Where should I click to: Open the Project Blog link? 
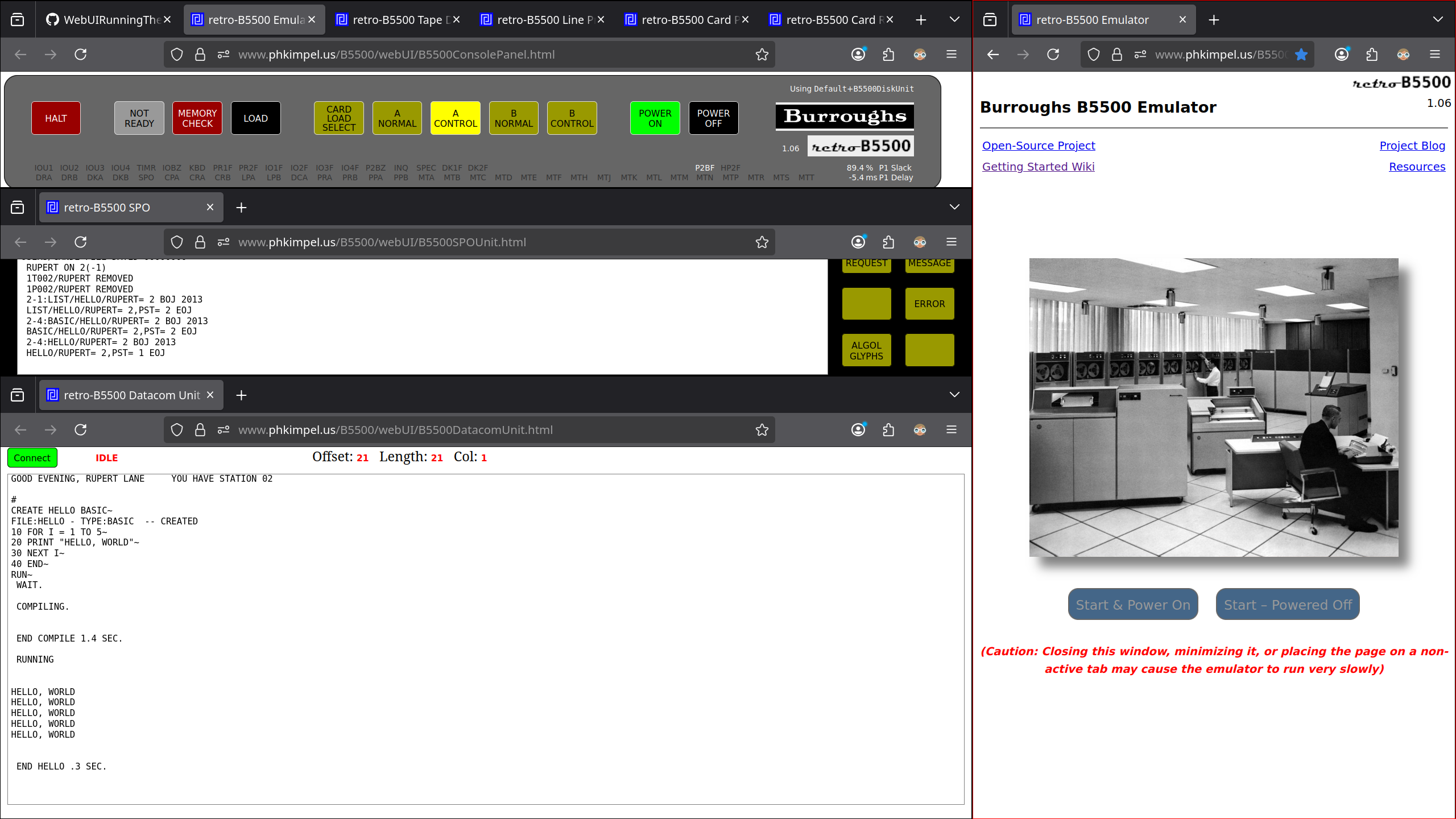coord(1412,146)
